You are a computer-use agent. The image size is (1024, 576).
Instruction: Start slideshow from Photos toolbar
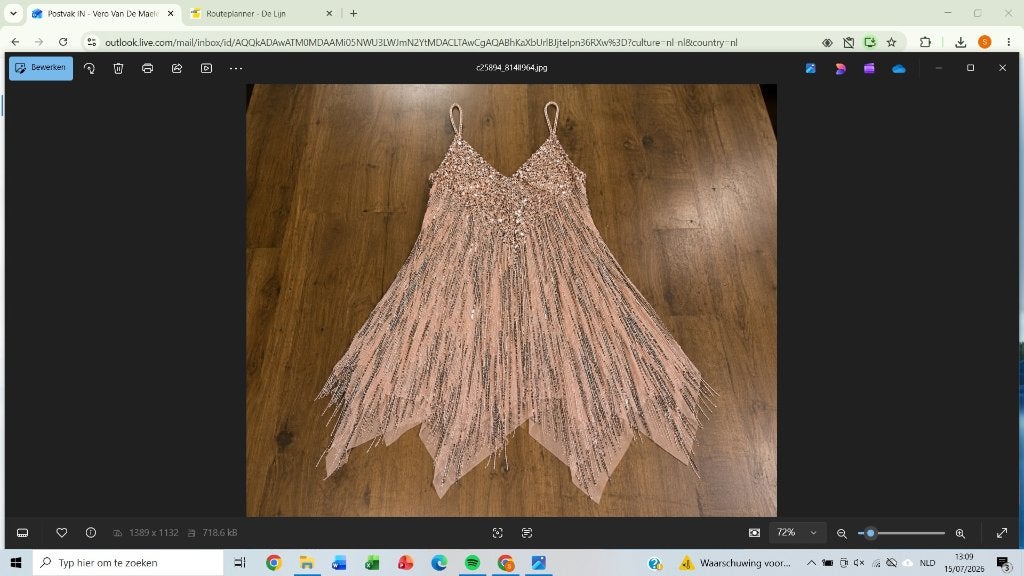206,68
